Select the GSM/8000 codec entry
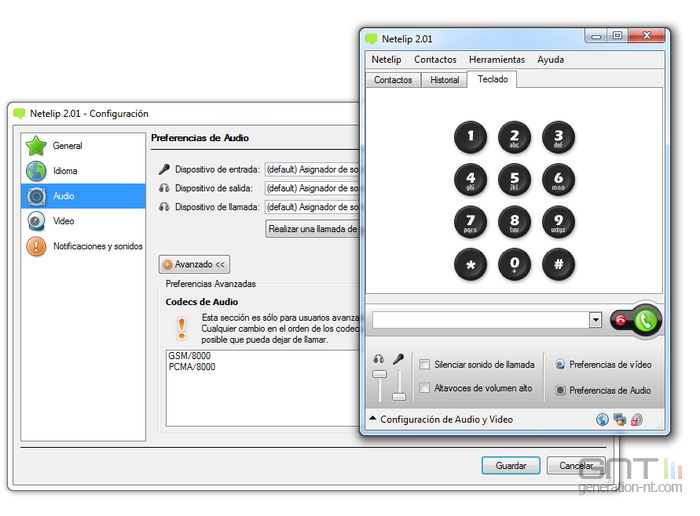 click(189, 356)
